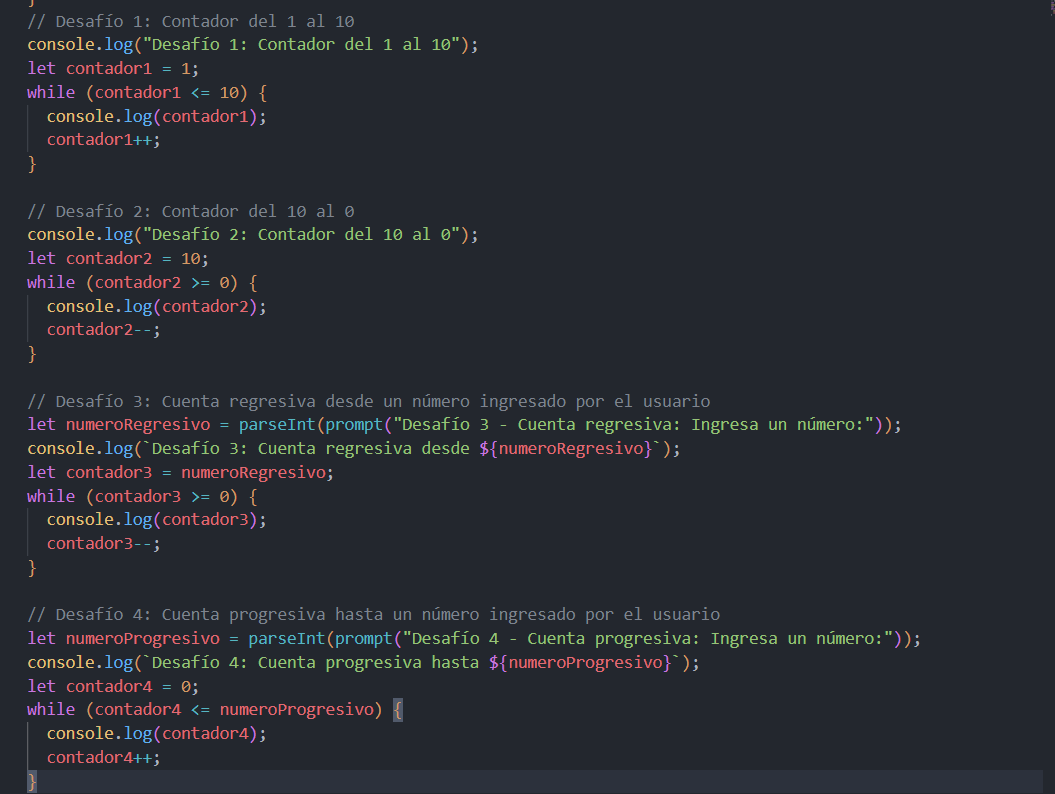The width and height of the screenshot is (1055, 794).
Task: Click the statement 'console.log(contador3);'
Action: 157,520
